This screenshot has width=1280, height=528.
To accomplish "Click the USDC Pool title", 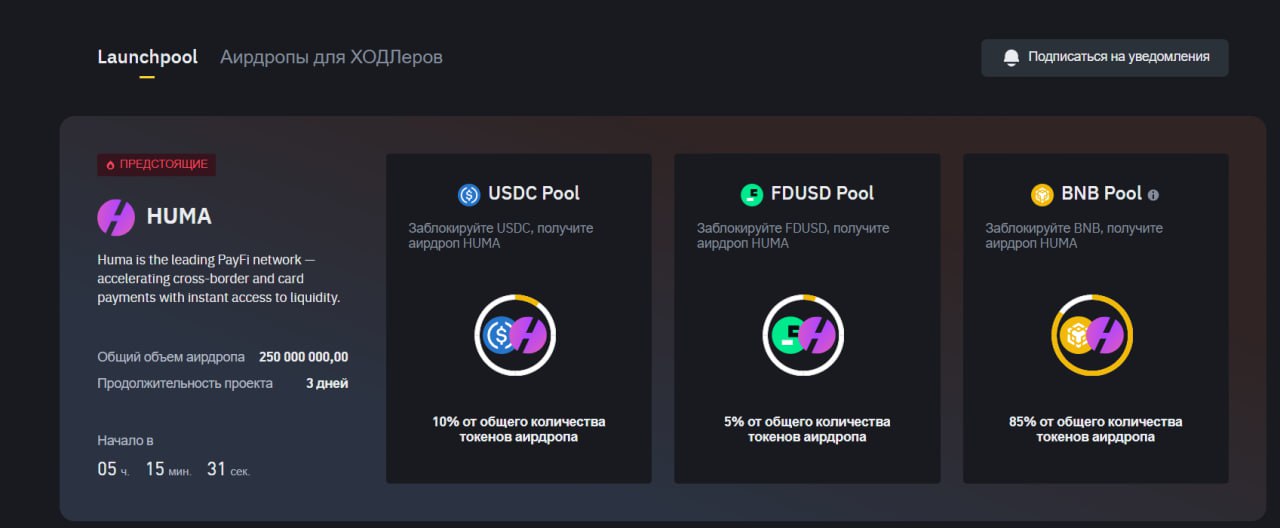I will point(533,194).
